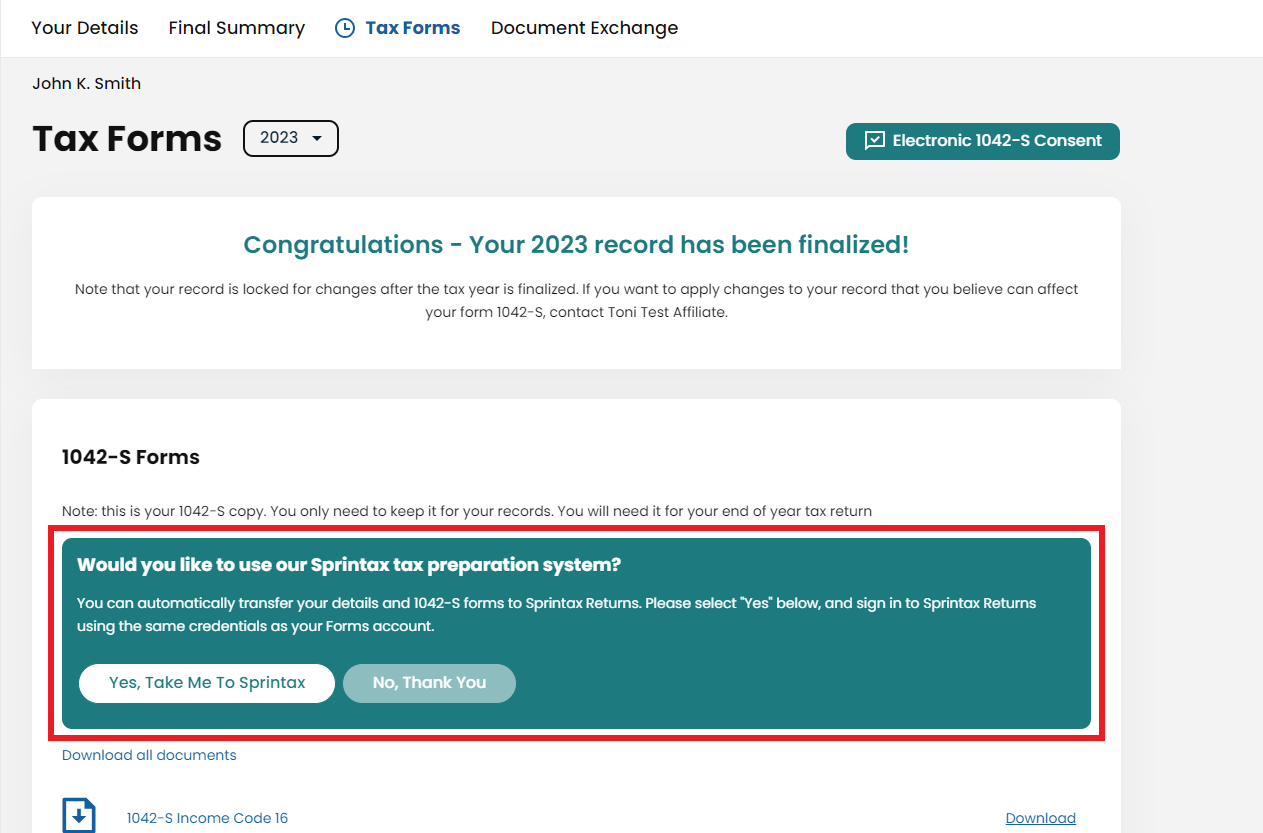Click the Electronic 1042-S Consent button

983,141
